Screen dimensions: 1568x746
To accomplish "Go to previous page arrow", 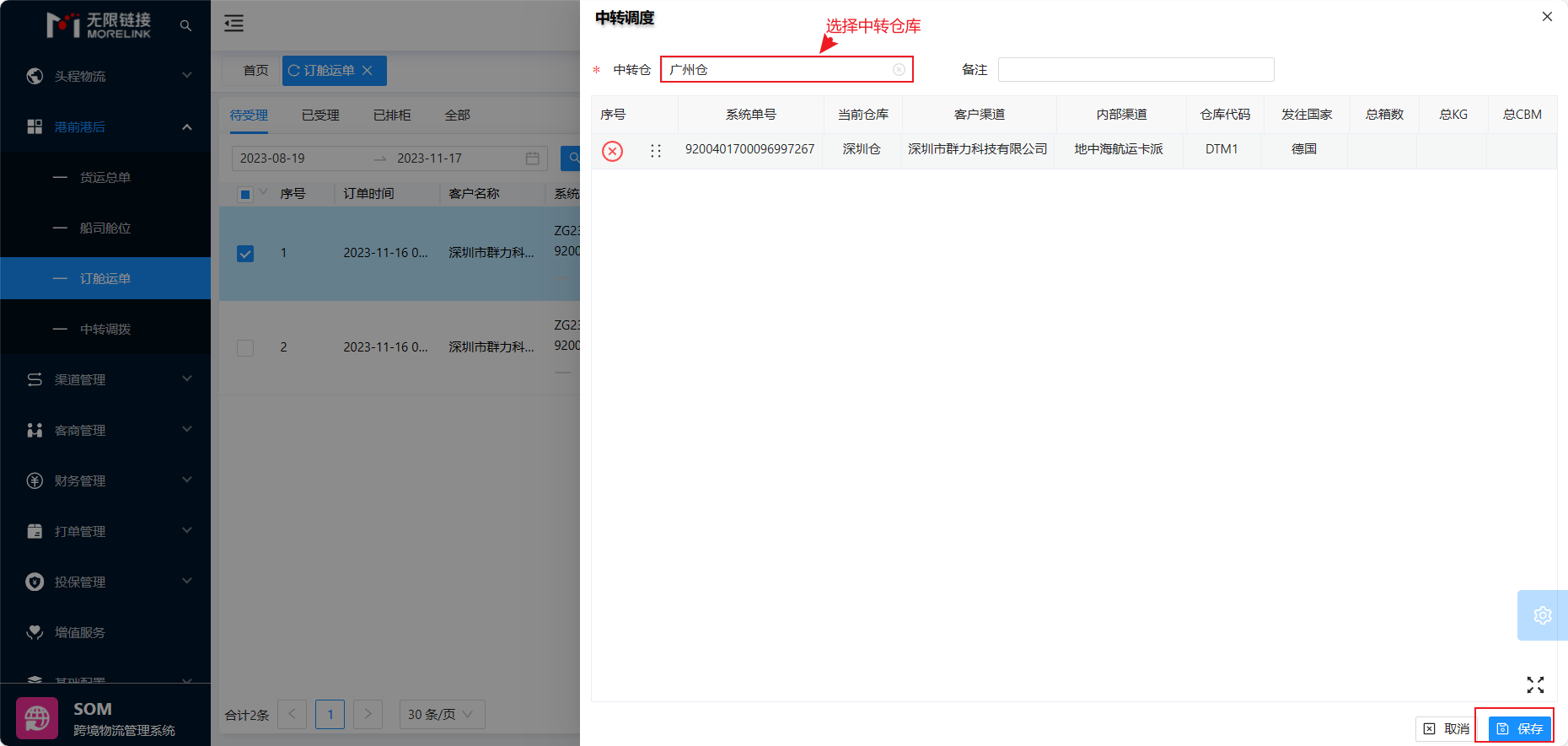I will 292,714.
